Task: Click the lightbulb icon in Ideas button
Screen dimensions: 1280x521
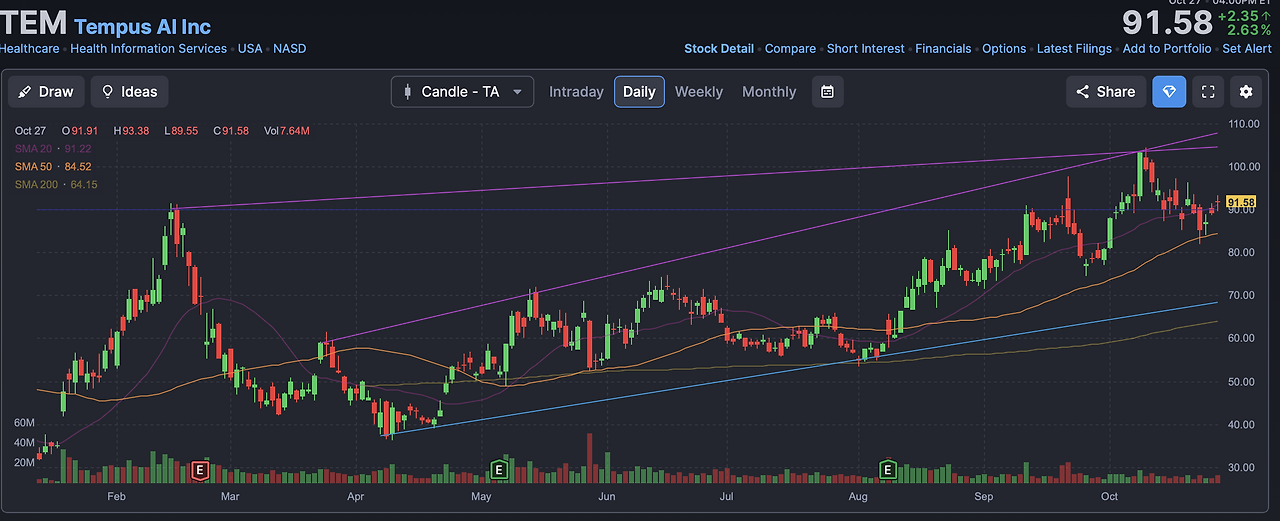Action: tap(107, 91)
